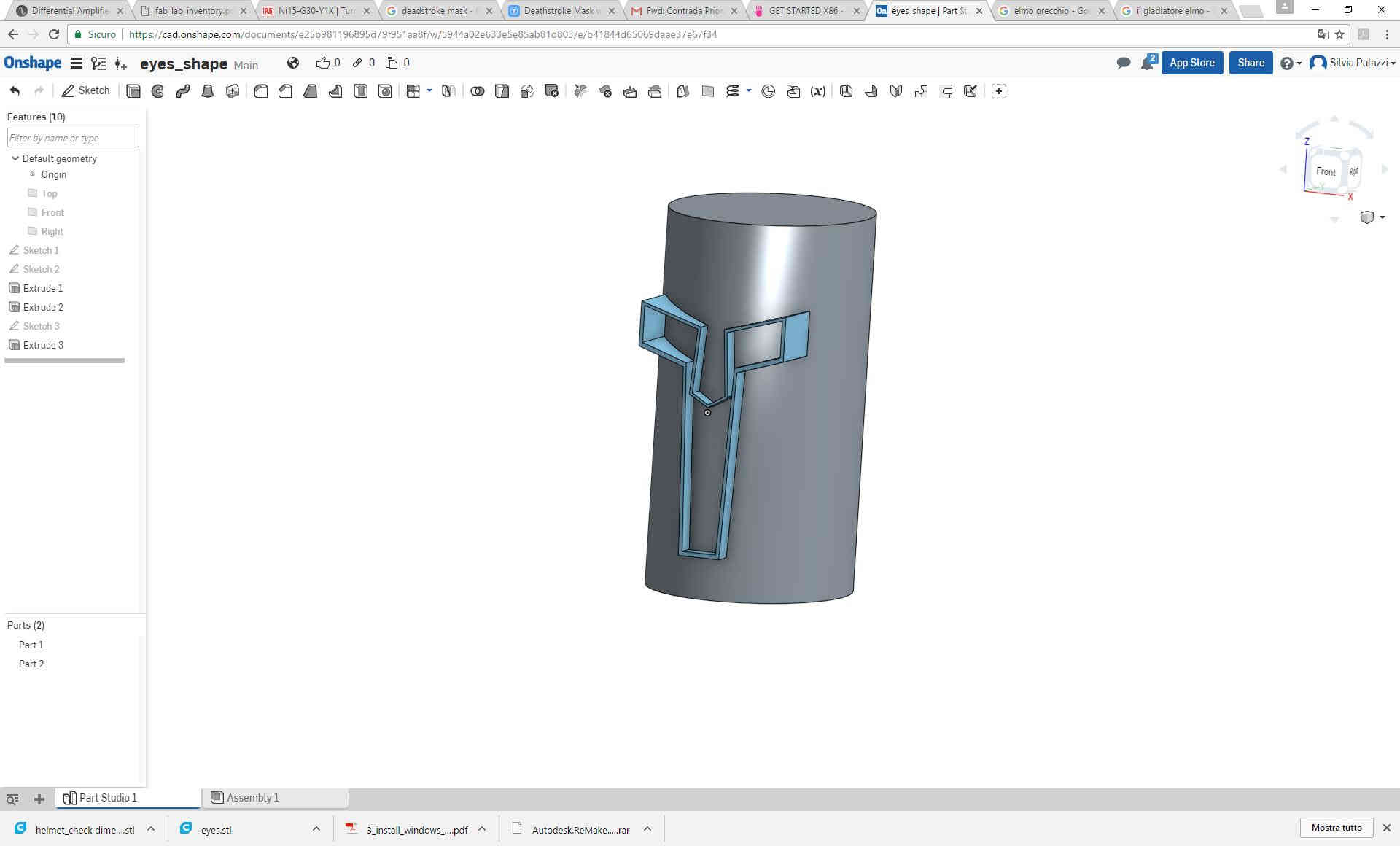
Task: Select Sketch 3 in feature list
Action: click(x=41, y=326)
